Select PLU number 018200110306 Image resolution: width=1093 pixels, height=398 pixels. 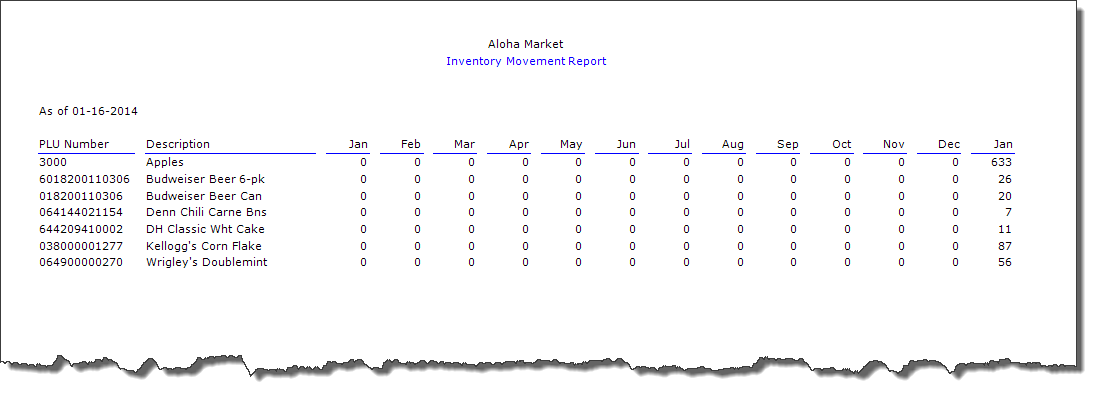tap(81, 196)
